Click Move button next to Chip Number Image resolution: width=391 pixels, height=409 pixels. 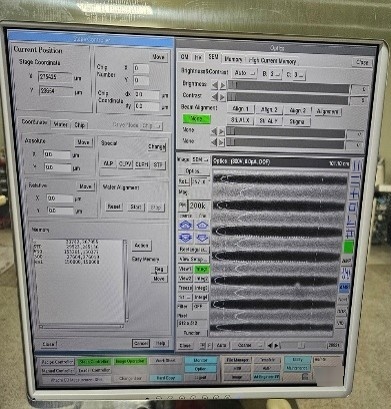click(x=158, y=57)
